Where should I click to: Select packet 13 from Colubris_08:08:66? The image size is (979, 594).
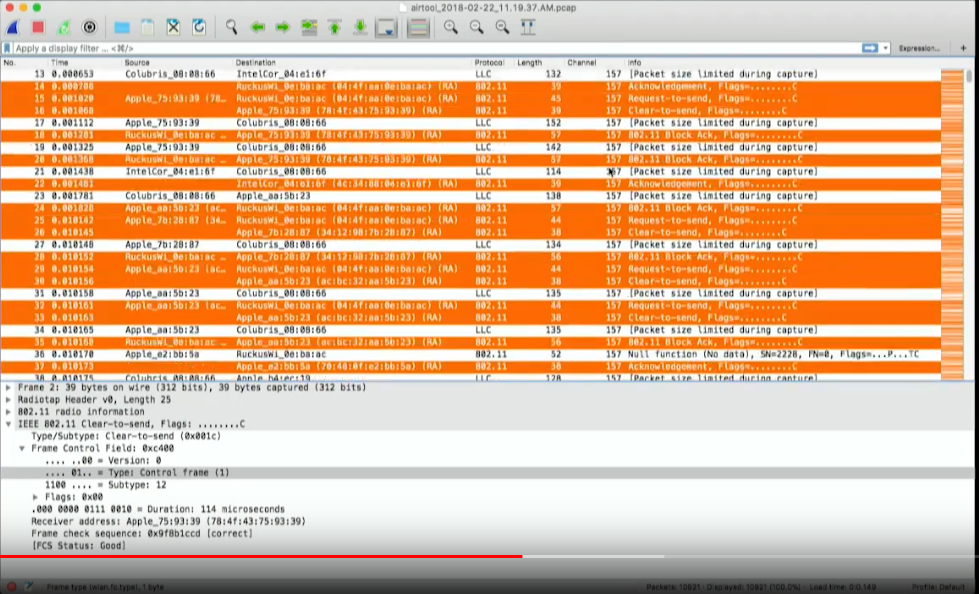470,74
